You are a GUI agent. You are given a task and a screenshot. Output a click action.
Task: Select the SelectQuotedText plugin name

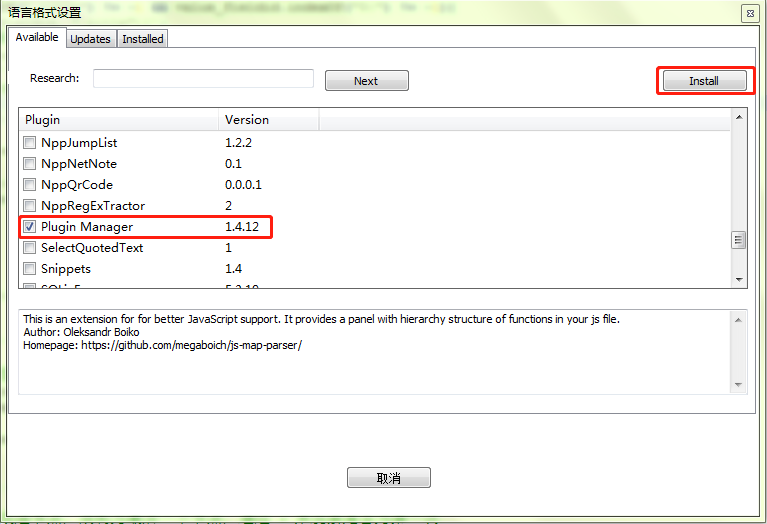click(x=92, y=248)
